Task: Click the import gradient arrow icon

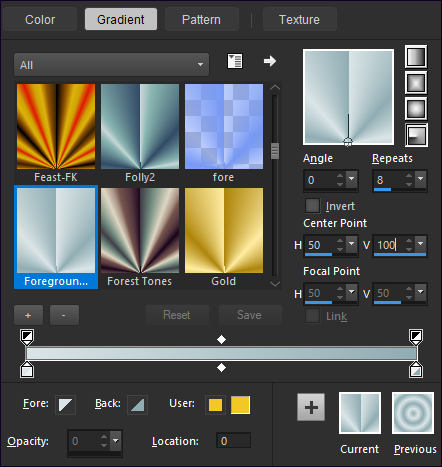Action: pyautogui.click(x=270, y=61)
